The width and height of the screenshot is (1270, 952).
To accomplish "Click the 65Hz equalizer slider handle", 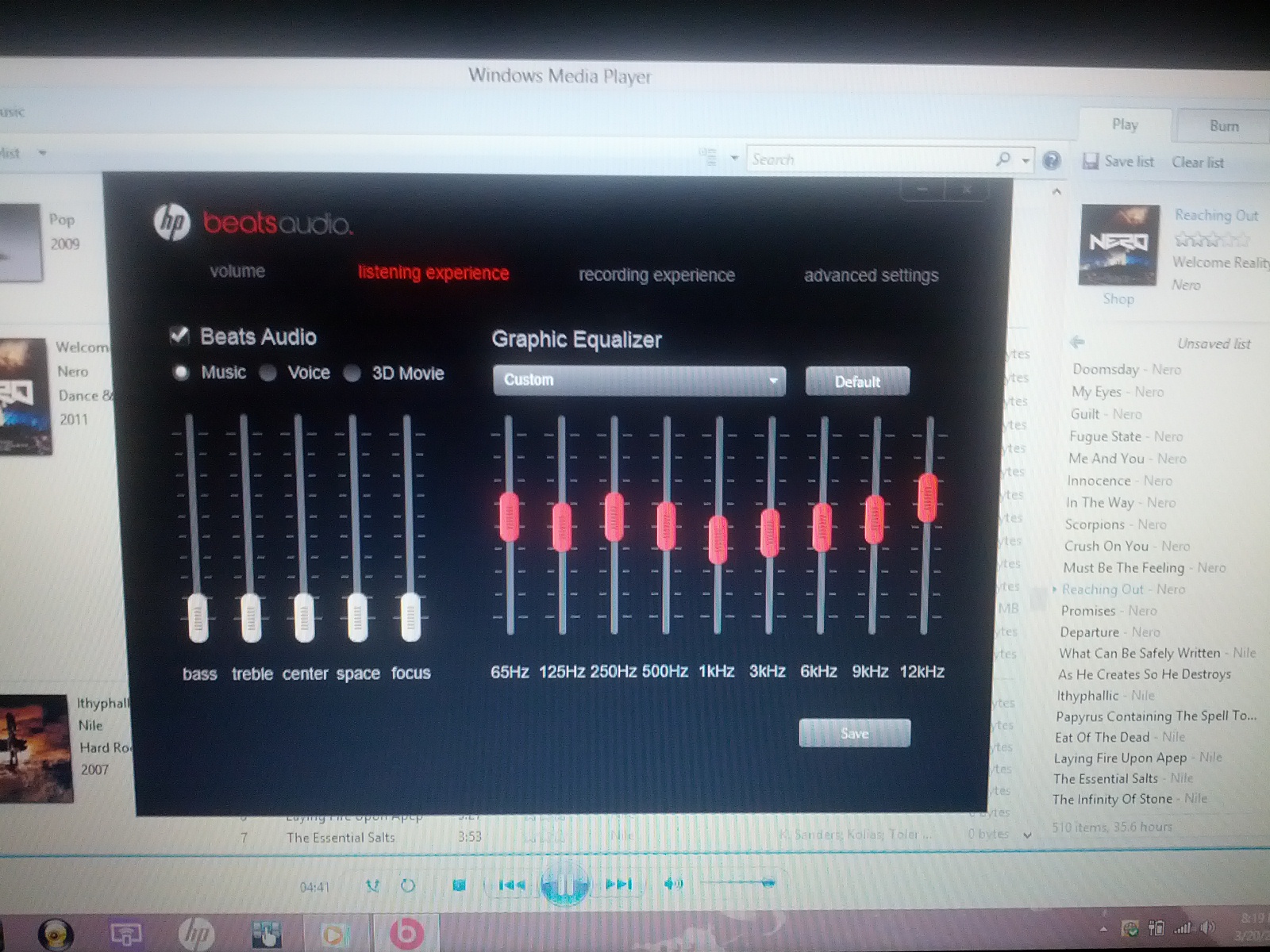I will 509,517.
